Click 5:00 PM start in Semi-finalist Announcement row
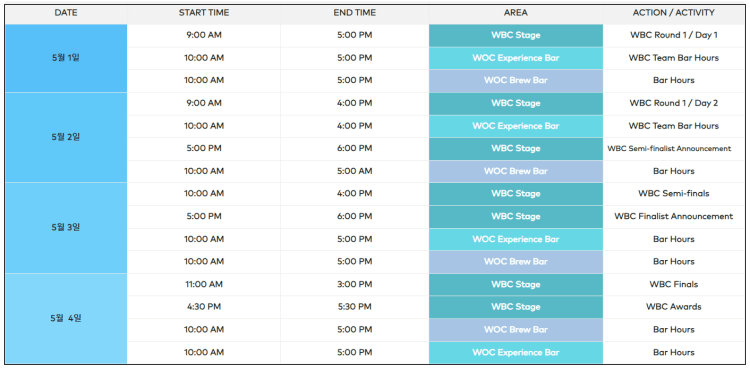 pos(204,148)
